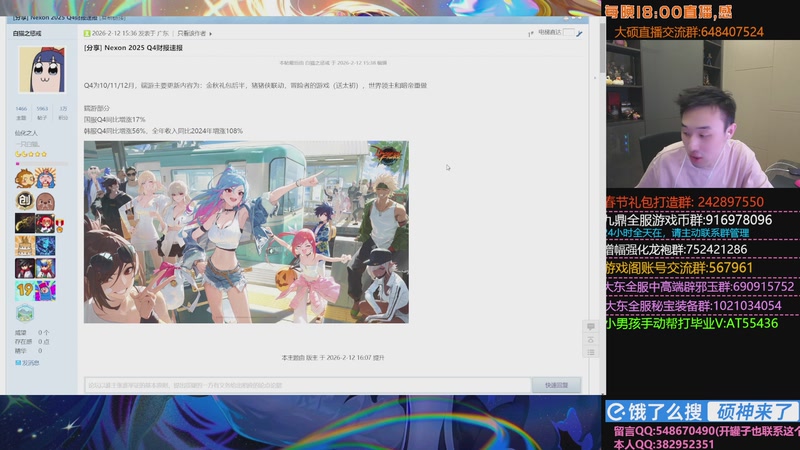Click the blue-haired crying face medal badge
Image resolution: width=800 pixels, height=450 pixels.
click(x=45, y=179)
